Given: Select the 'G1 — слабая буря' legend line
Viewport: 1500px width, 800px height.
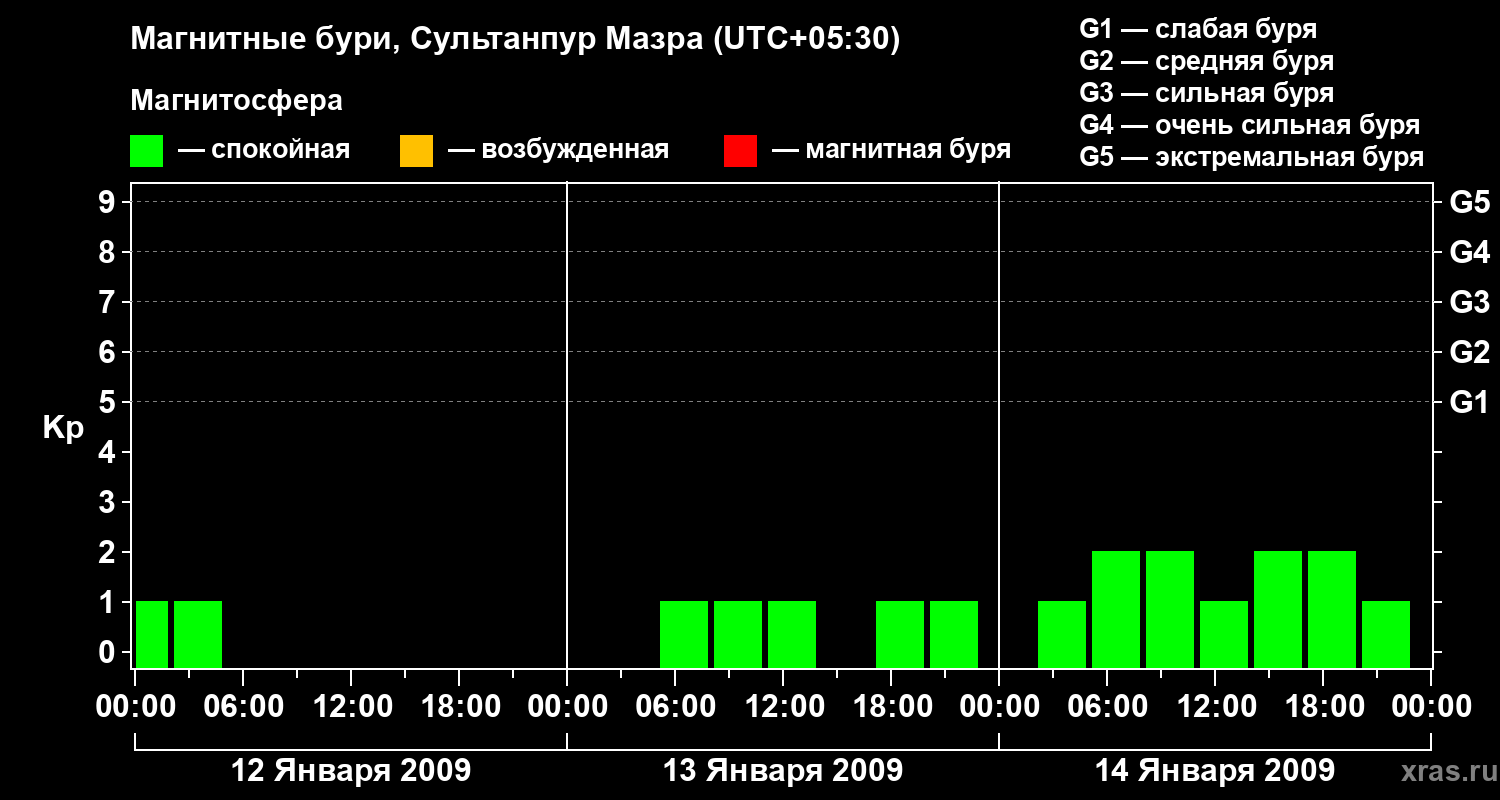Looking at the screenshot, I should pyautogui.click(x=1198, y=29).
